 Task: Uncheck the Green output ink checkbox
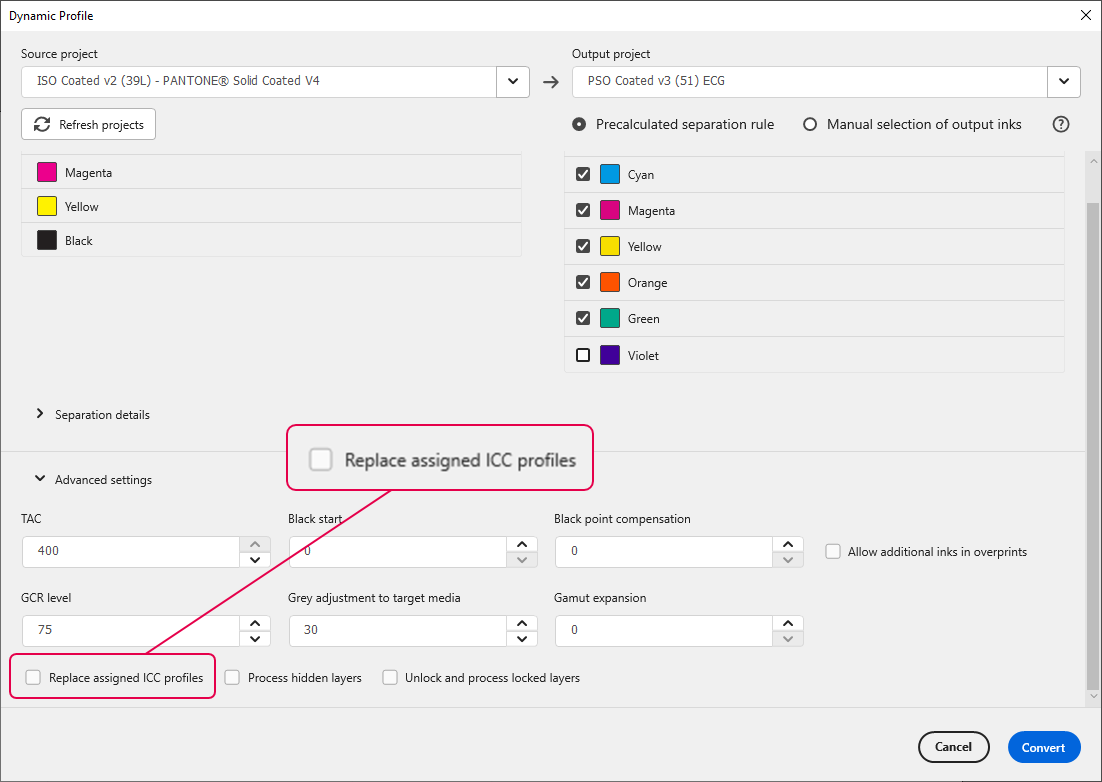point(583,318)
